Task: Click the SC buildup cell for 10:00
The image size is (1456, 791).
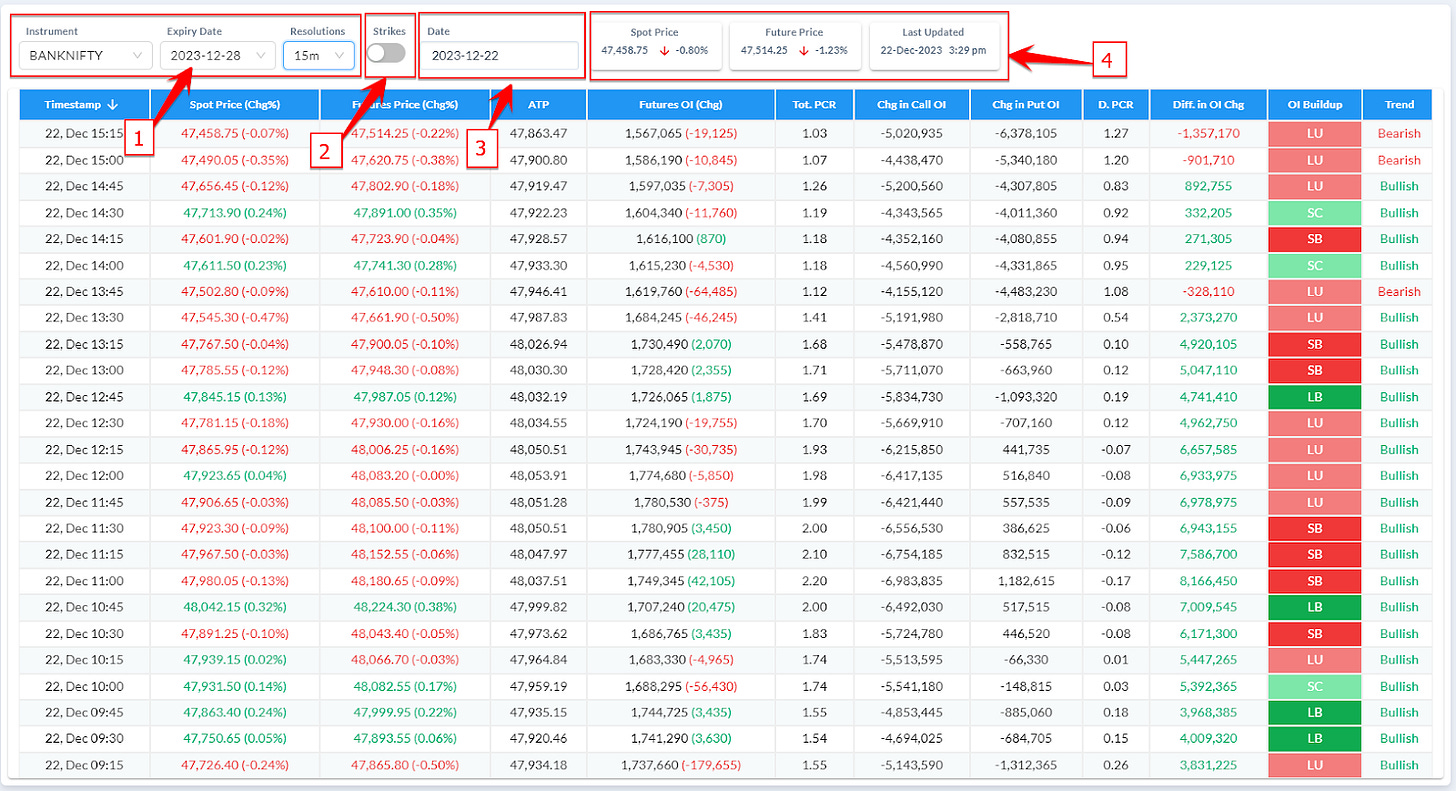Action: 1314,685
